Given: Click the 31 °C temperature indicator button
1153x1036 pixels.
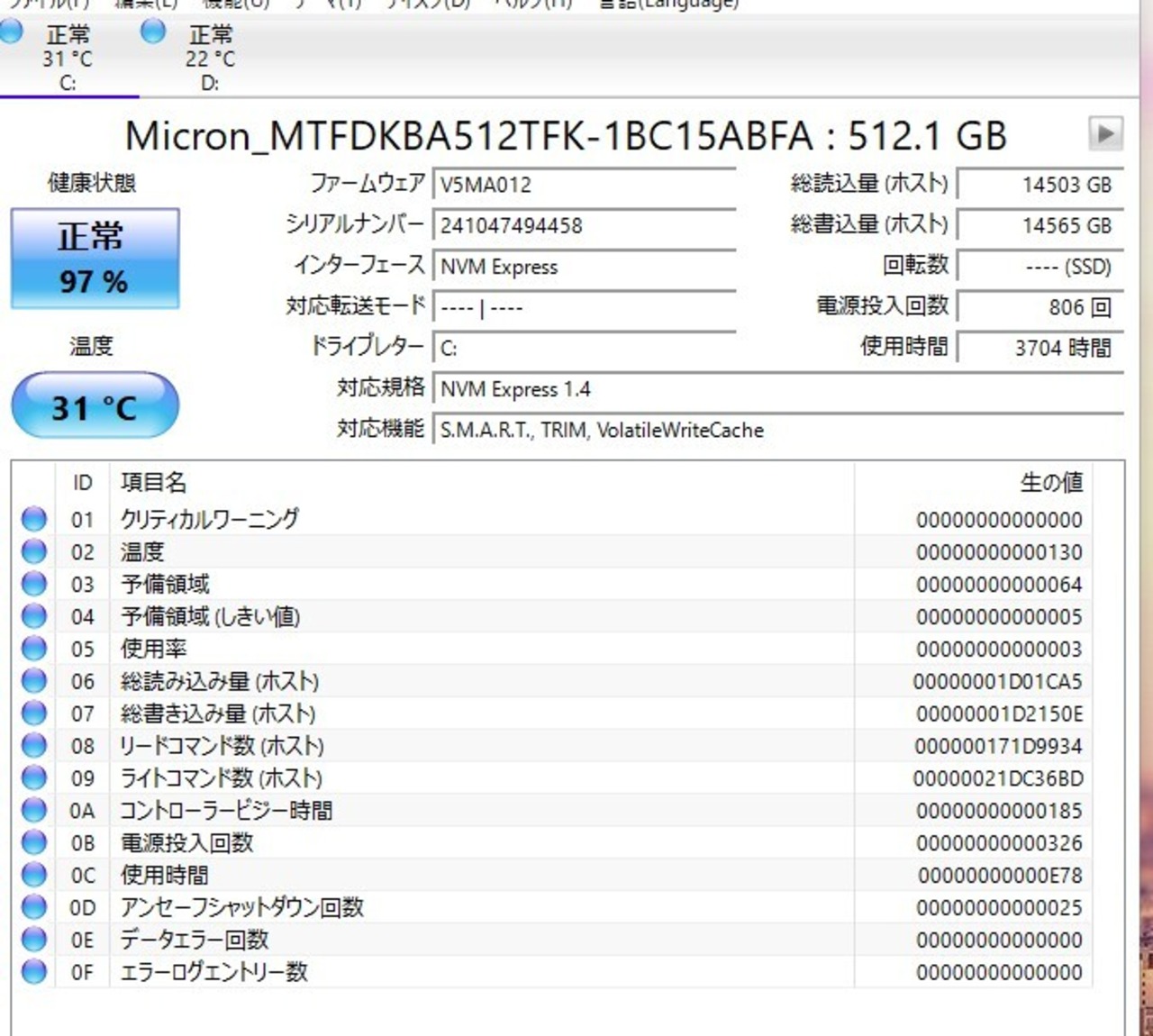Looking at the screenshot, I should pyautogui.click(x=95, y=406).
